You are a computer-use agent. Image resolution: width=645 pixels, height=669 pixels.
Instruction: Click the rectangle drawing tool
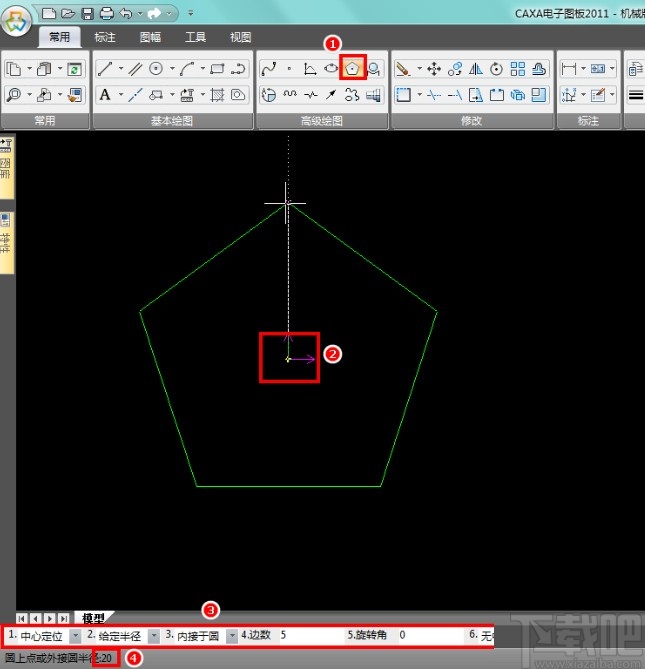(x=216, y=69)
